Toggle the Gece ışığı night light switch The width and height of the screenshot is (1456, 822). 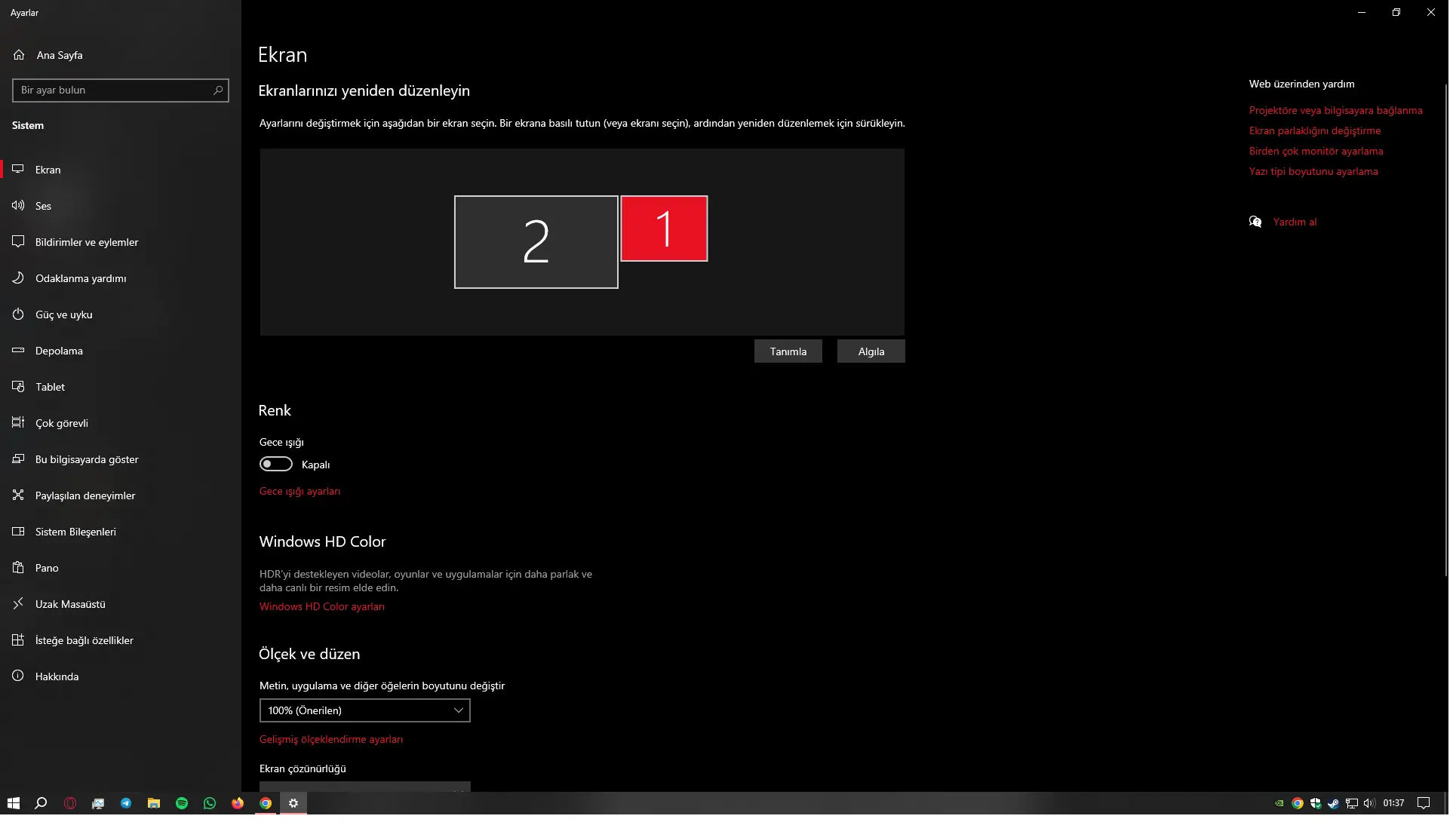[277, 466]
